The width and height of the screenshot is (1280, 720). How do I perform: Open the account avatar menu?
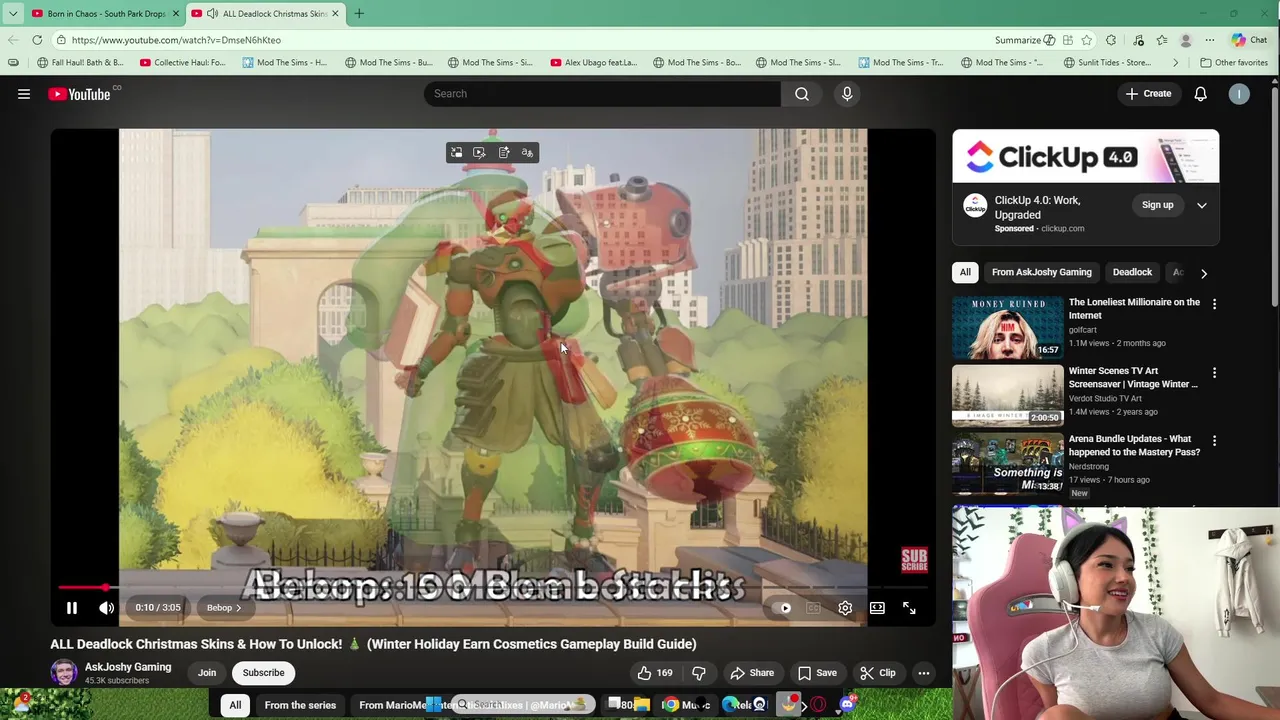(1239, 94)
